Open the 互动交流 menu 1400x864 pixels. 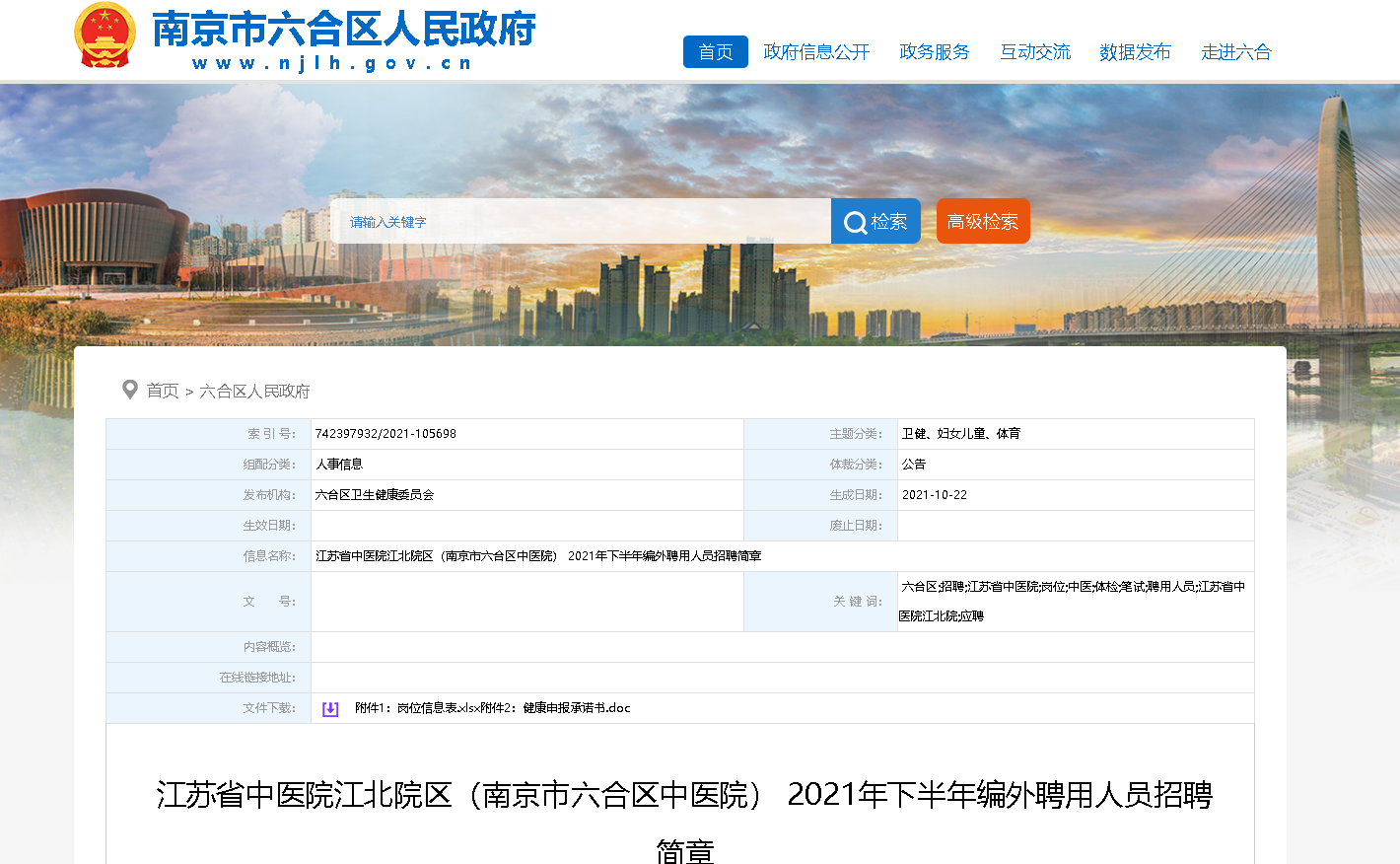coord(1035,52)
